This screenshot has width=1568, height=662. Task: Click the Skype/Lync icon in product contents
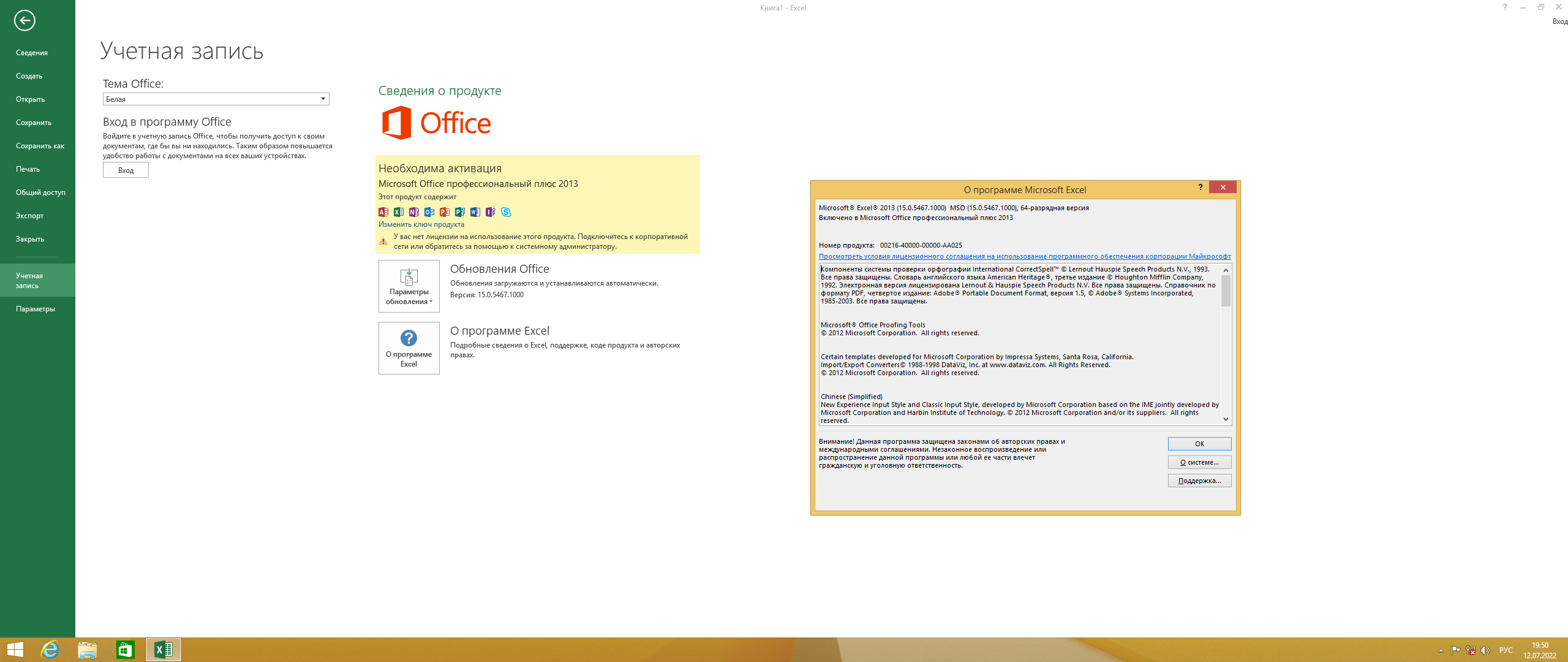pos(506,212)
